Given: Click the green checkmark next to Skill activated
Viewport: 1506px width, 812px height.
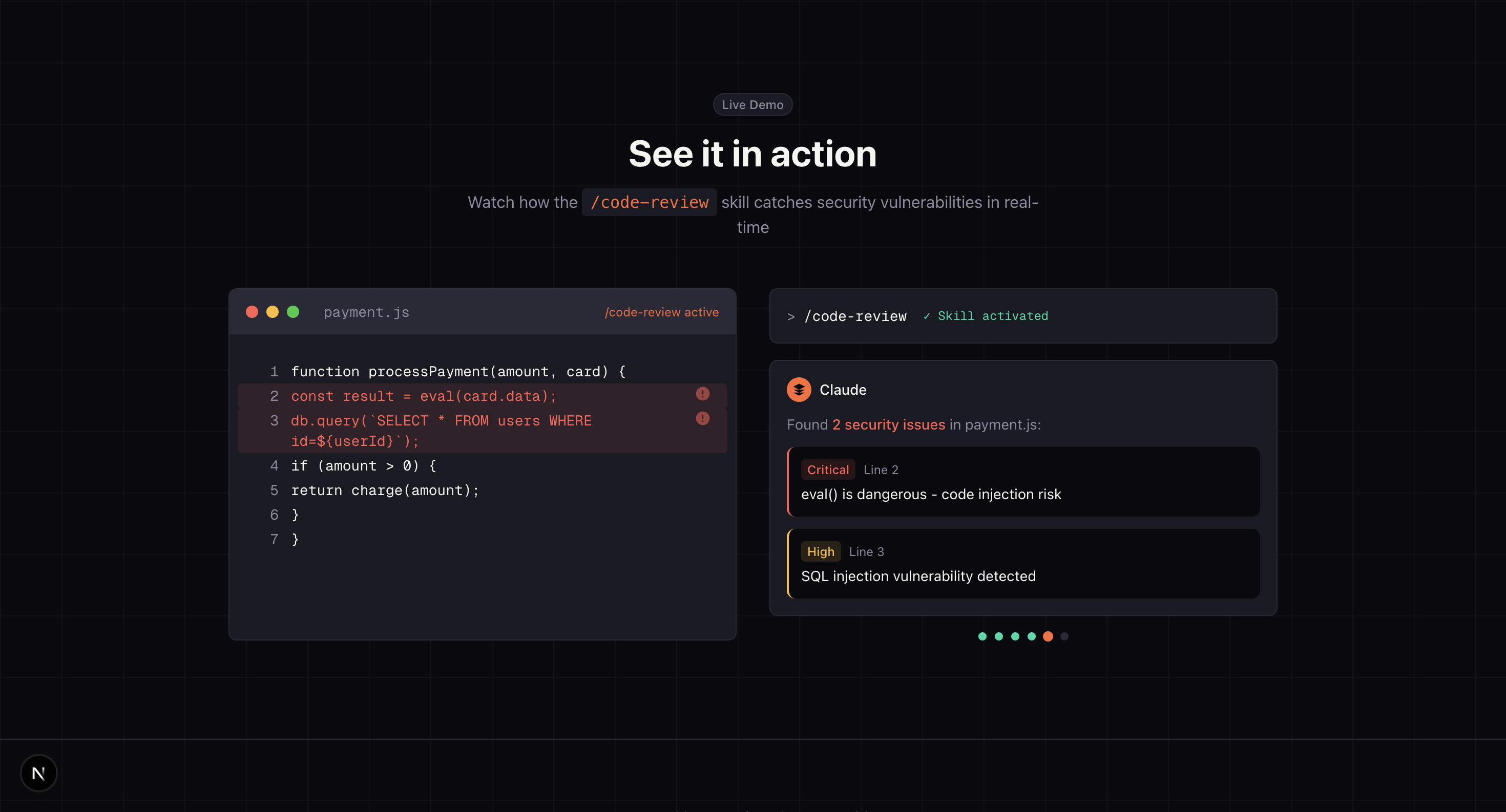Looking at the screenshot, I should coord(927,316).
